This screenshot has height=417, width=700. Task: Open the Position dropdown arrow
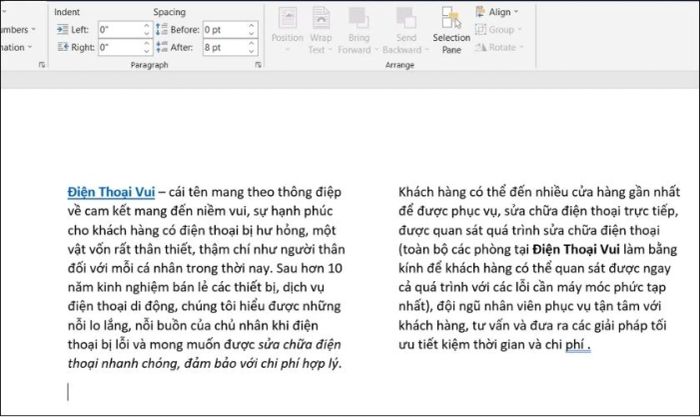coord(287,50)
